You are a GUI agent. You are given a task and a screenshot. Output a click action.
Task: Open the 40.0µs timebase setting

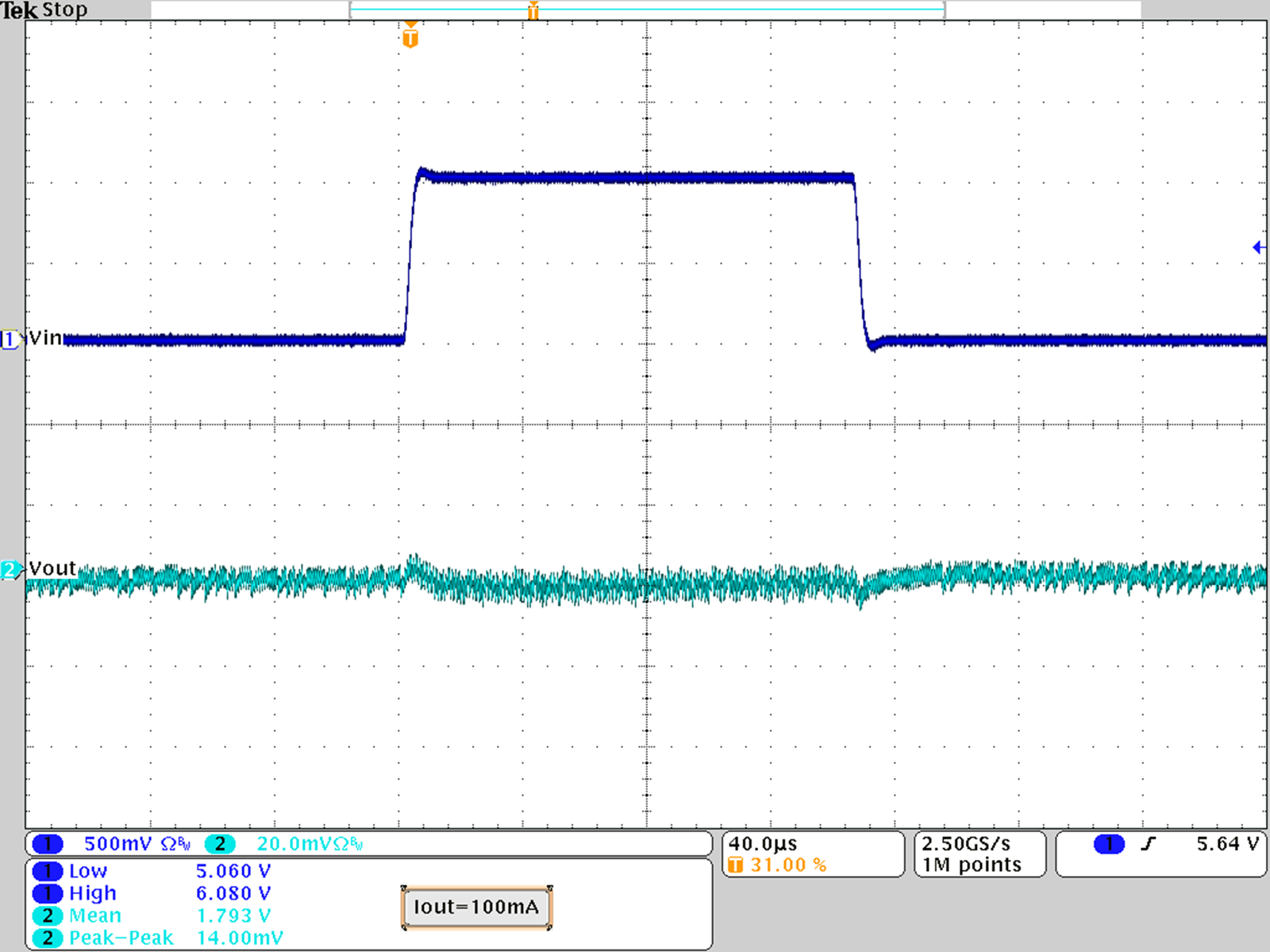764,844
